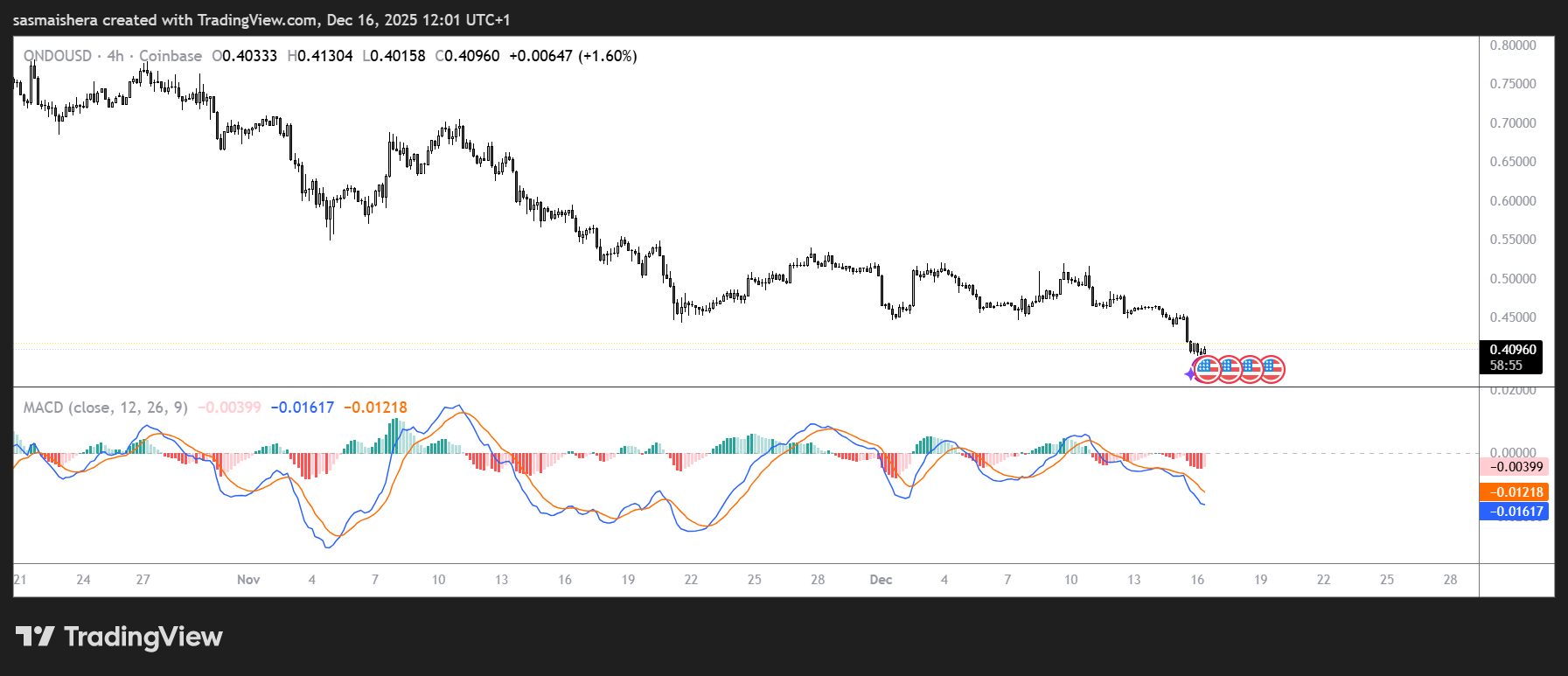Open the last US flag economic event
Image resolution: width=1568 pixels, height=676 pixels.
[x=1272, y=369]
